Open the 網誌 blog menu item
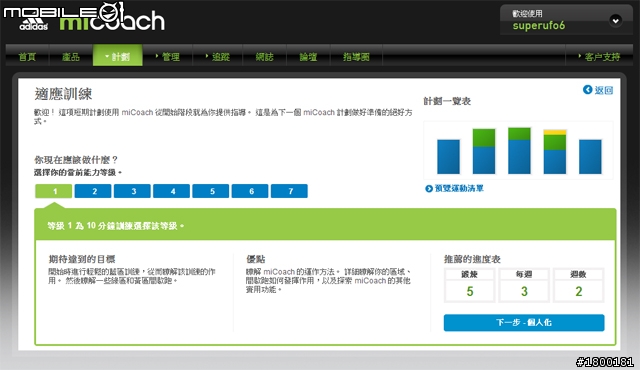The width and height of the screenshot is (640, 370). click(x=264, y=57)
